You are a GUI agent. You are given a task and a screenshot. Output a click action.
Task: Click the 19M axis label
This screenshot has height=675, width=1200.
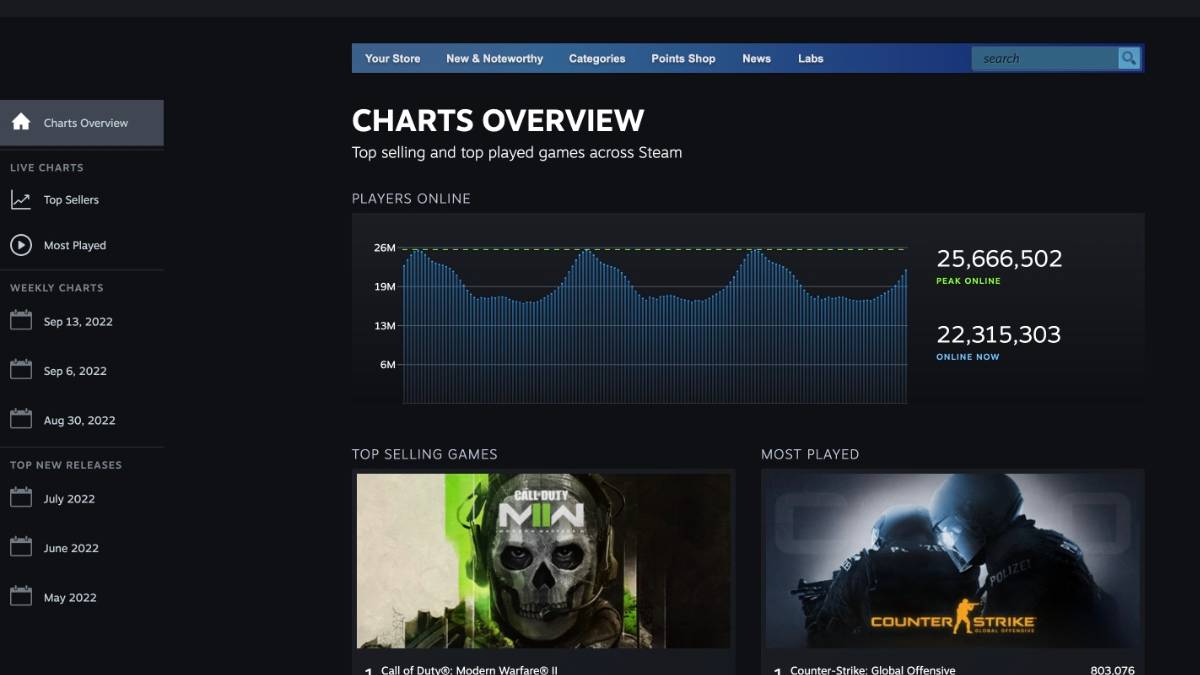pyautogui.click(x=385, y=287)
